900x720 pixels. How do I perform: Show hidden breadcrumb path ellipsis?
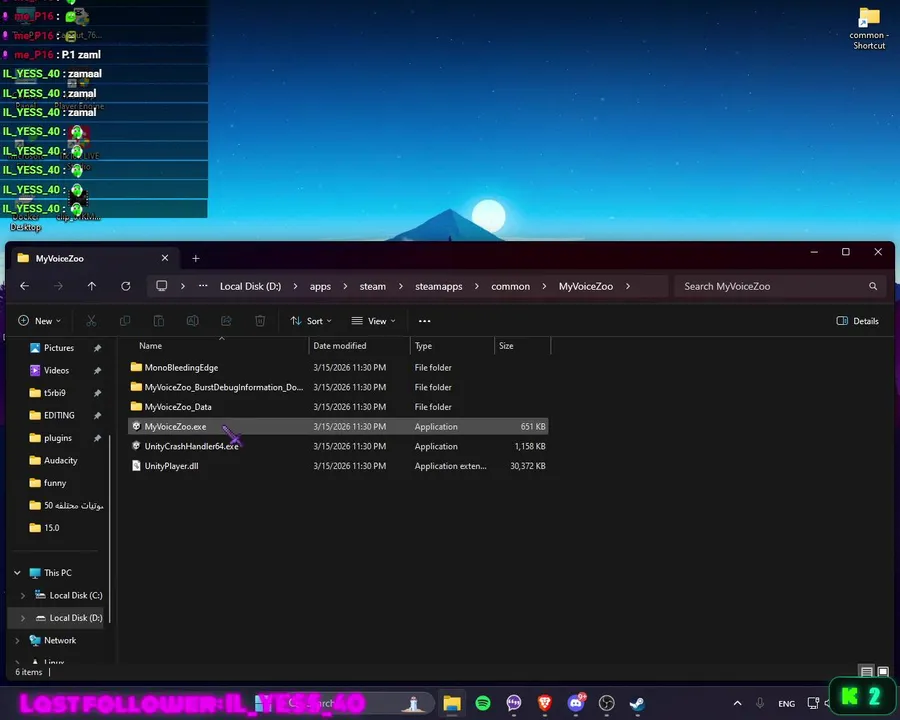pyautogui.click(x=203, y=286)
